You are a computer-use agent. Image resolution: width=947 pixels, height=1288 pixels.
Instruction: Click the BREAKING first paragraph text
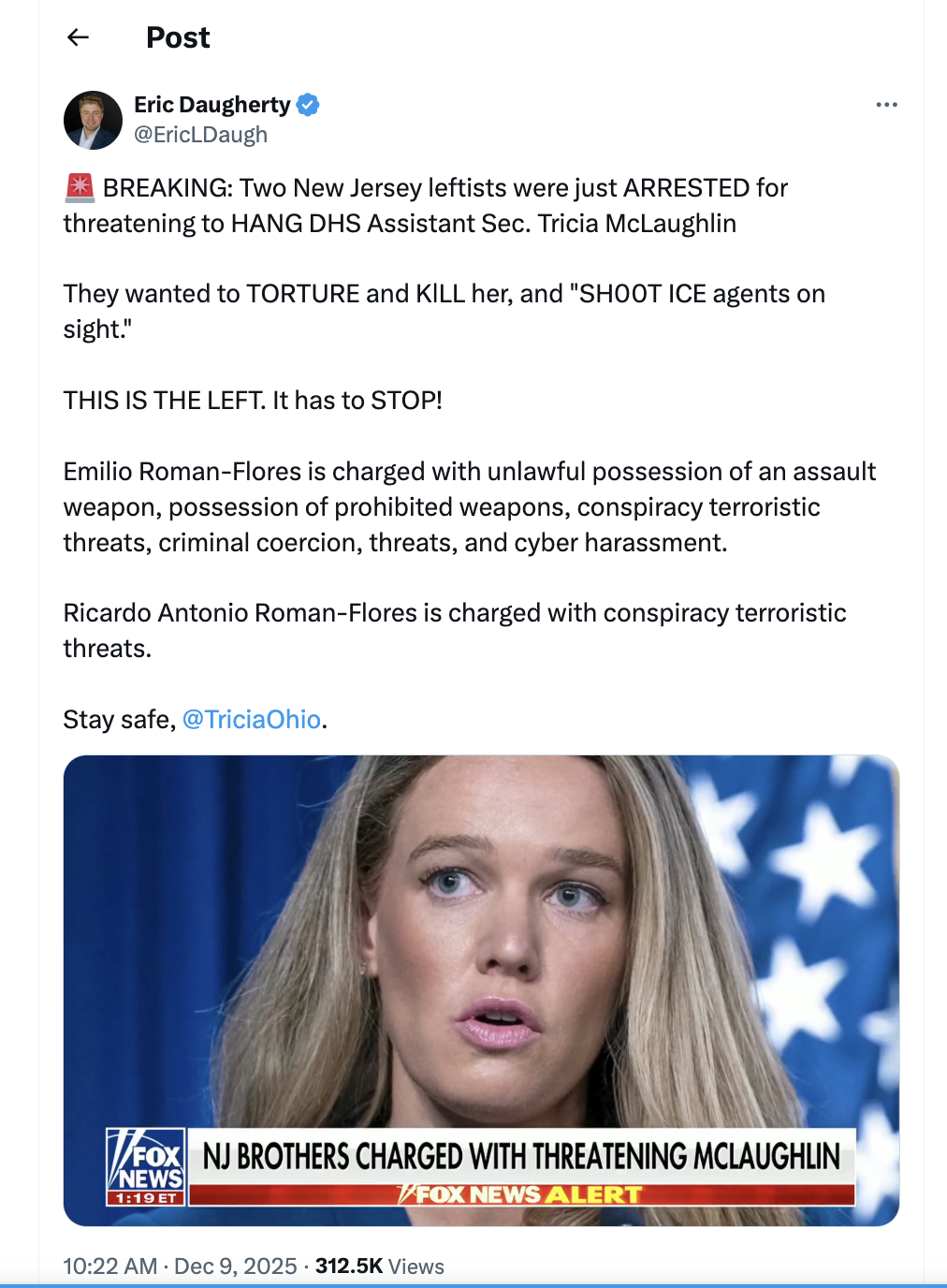click(426, 206)
